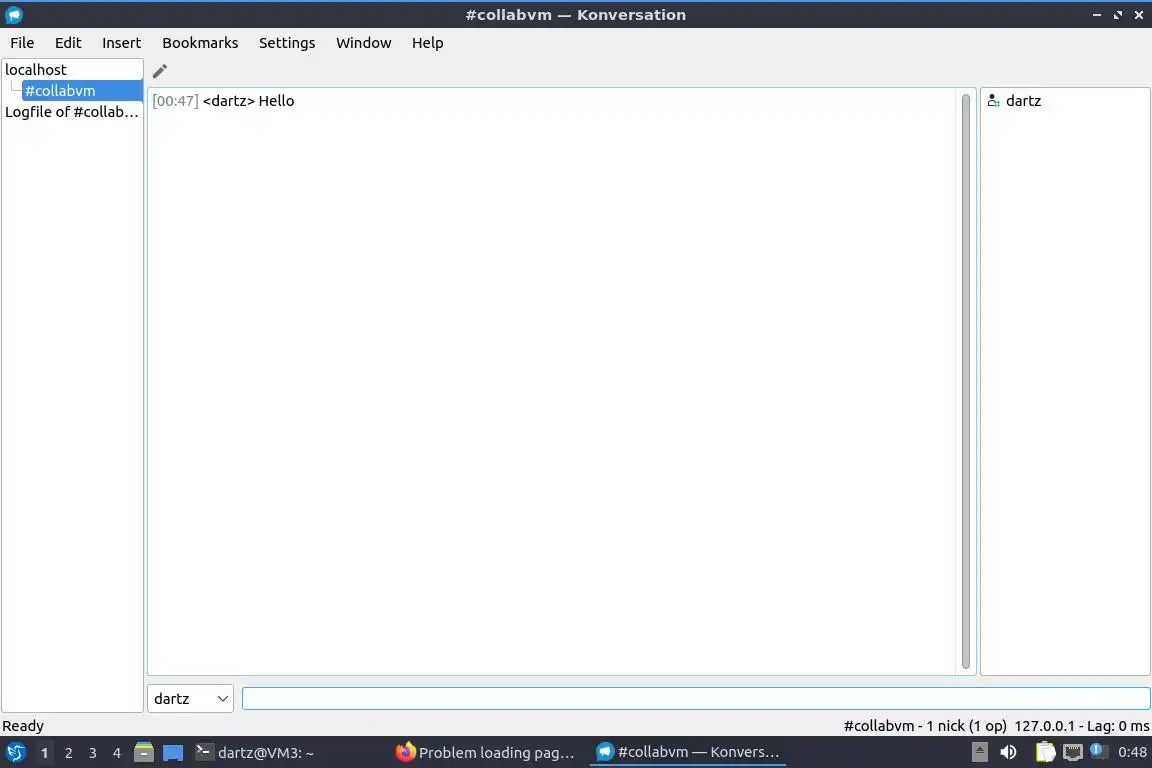This screenshot has width=1152, height=768.
Task: Click the #collabvm - 1 nick (1 op) status
Action: click(925, 726)
